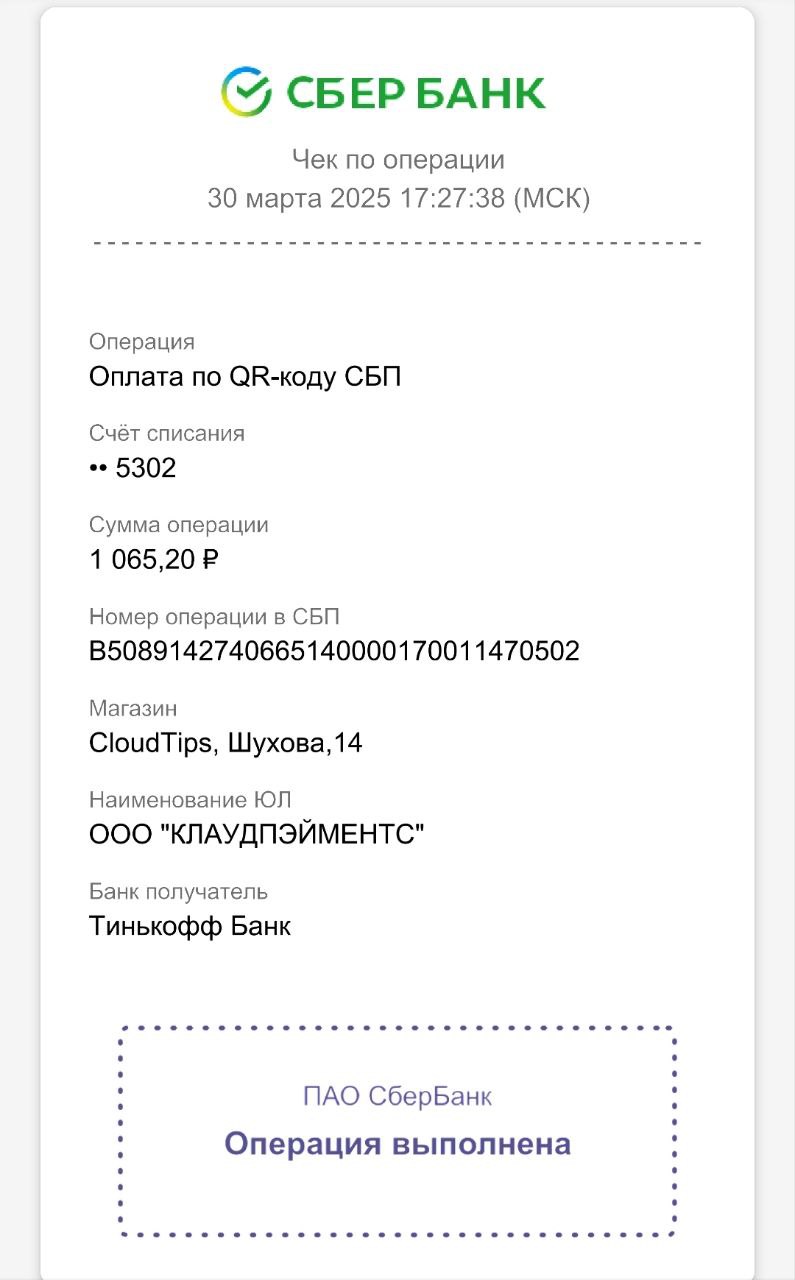795x1280 pixels.
Task: Select the SBP operation number starting with B5089
Action: (334, 652)
